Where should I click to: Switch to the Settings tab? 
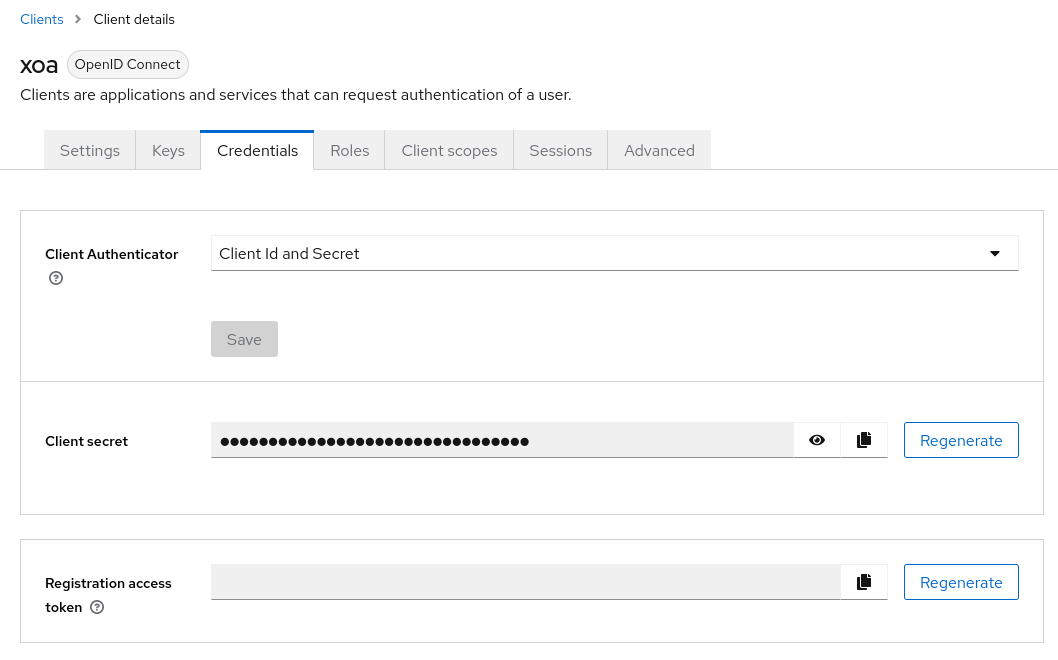(90, 150)
